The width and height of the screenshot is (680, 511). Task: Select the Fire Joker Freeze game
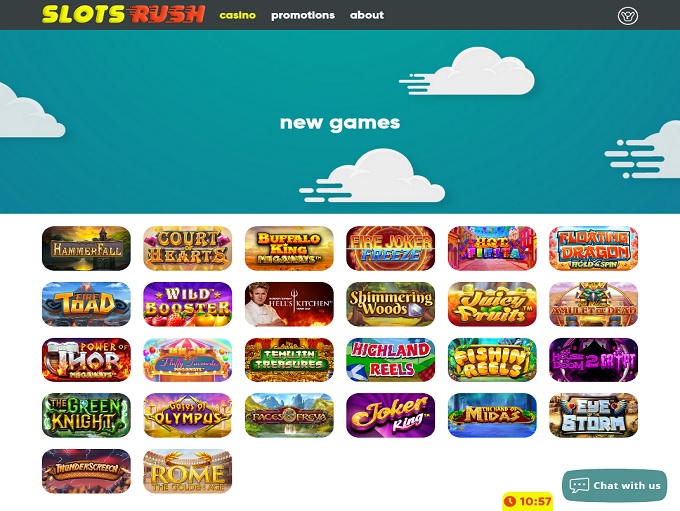tap(391, 248)
